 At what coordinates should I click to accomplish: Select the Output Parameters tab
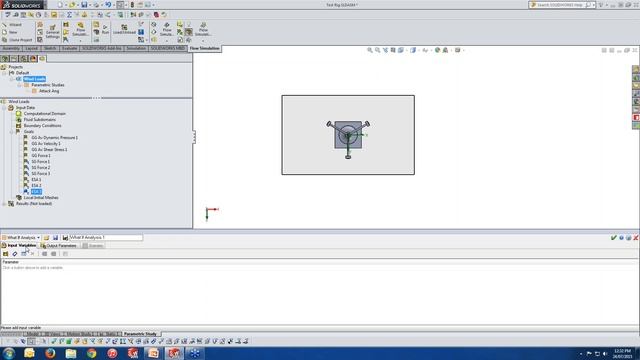pyautogui.click(x=58, y=246)
